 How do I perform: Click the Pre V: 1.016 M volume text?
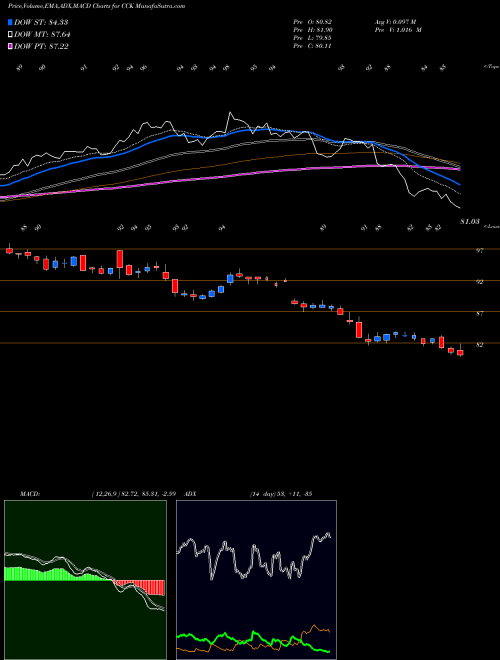click(x=398, y=30)
